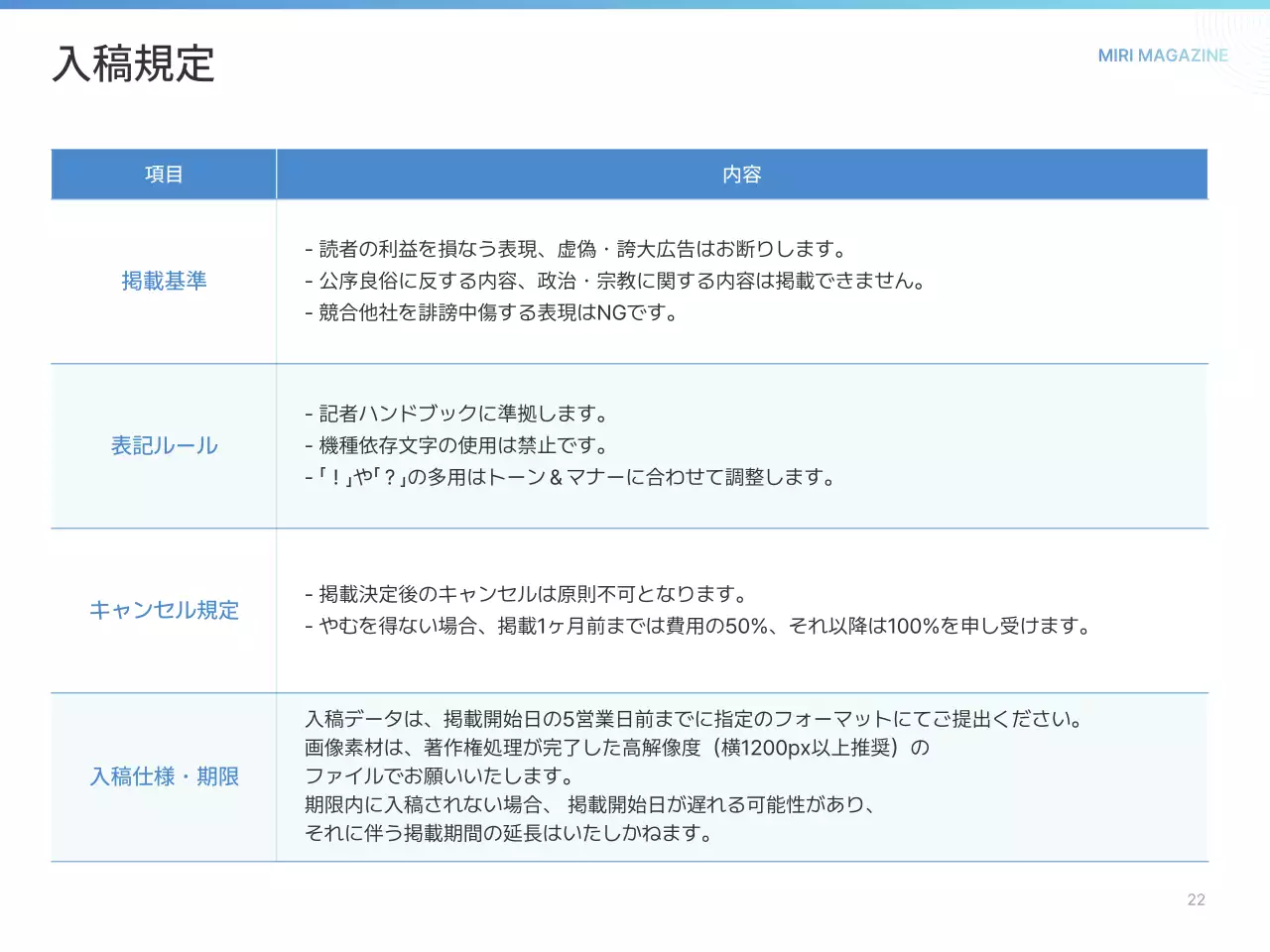
Task: Click the 入稿仕様・期限 row label
Action: [164, 777]
